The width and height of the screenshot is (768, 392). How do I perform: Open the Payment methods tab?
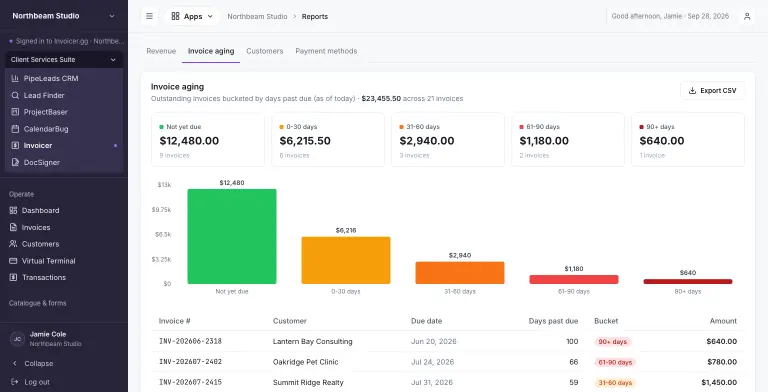[x=326, y=51]
